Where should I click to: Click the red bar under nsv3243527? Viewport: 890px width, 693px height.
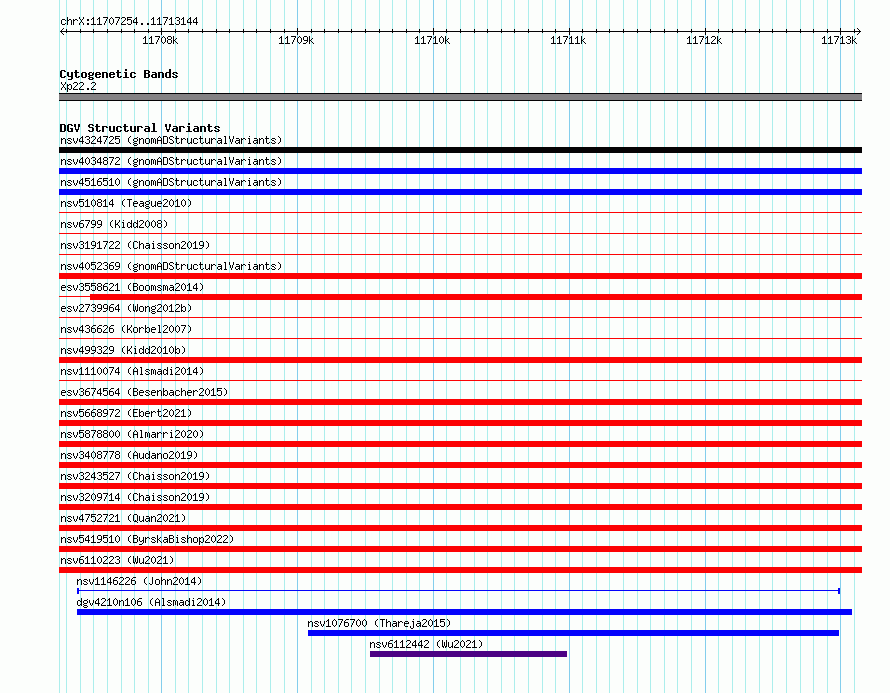460,486
